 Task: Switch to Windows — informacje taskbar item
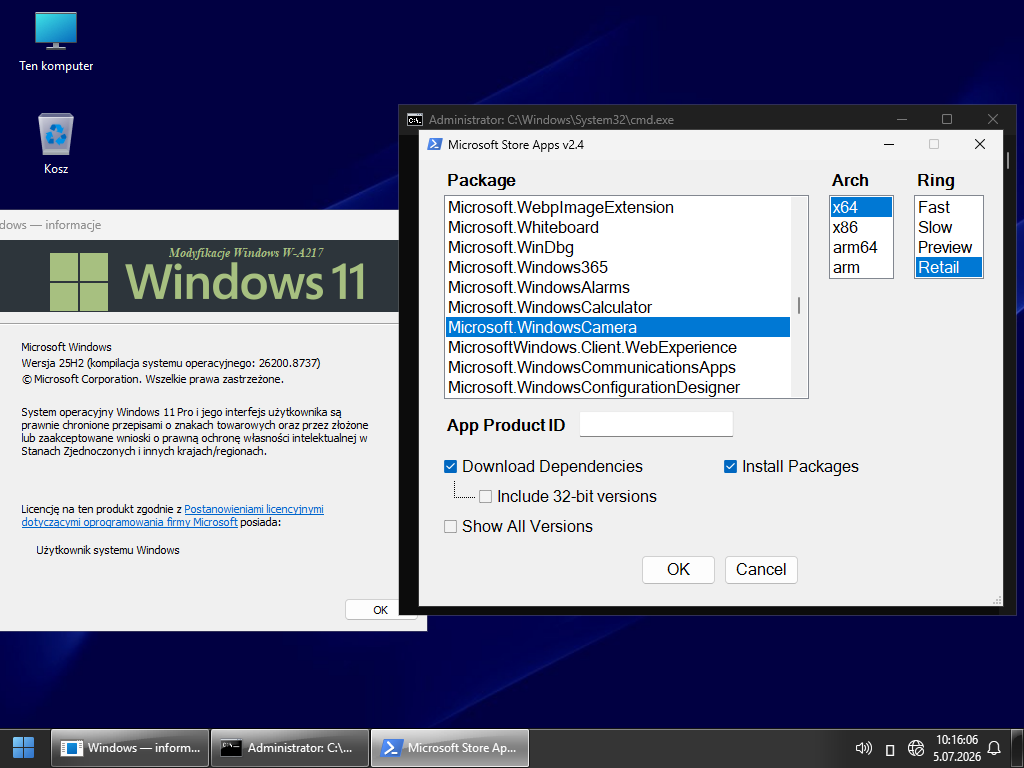130,748
